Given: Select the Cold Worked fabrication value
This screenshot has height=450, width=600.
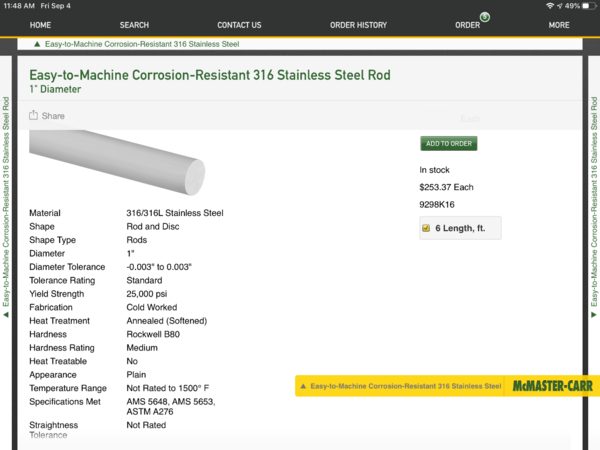Looking at the screenshot, I should point(152,307).
